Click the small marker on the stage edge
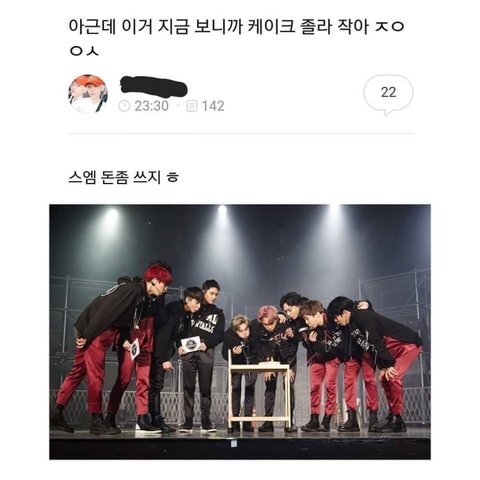The image size is (480, 480). point(234,443)
